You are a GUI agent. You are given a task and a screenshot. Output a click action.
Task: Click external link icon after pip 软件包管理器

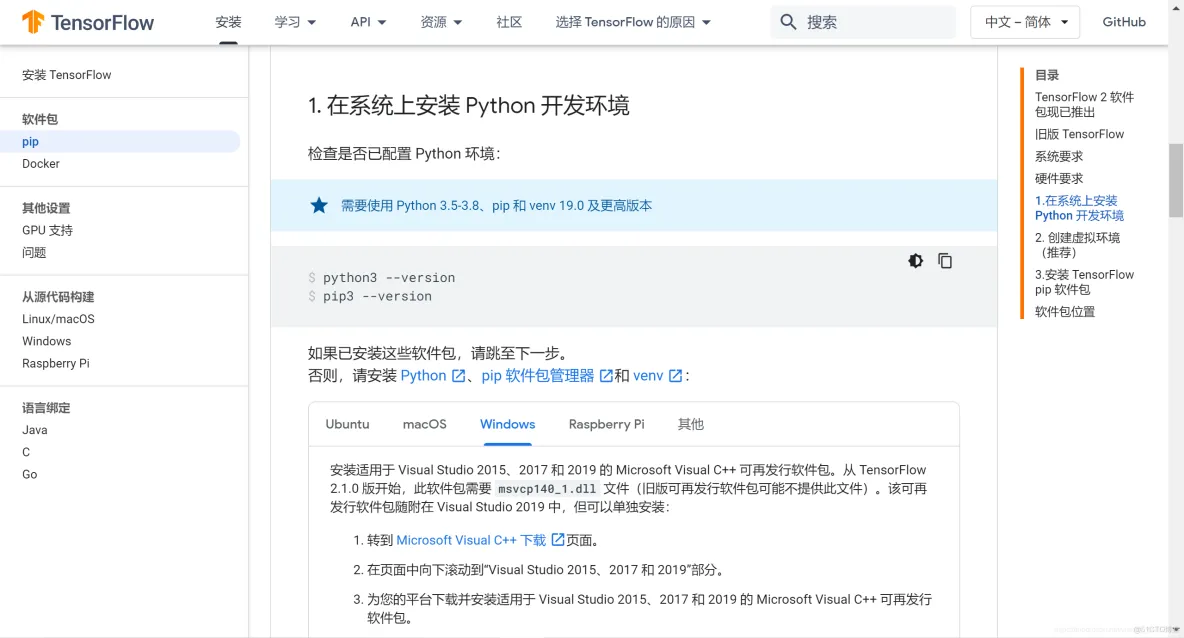point(606,375)
